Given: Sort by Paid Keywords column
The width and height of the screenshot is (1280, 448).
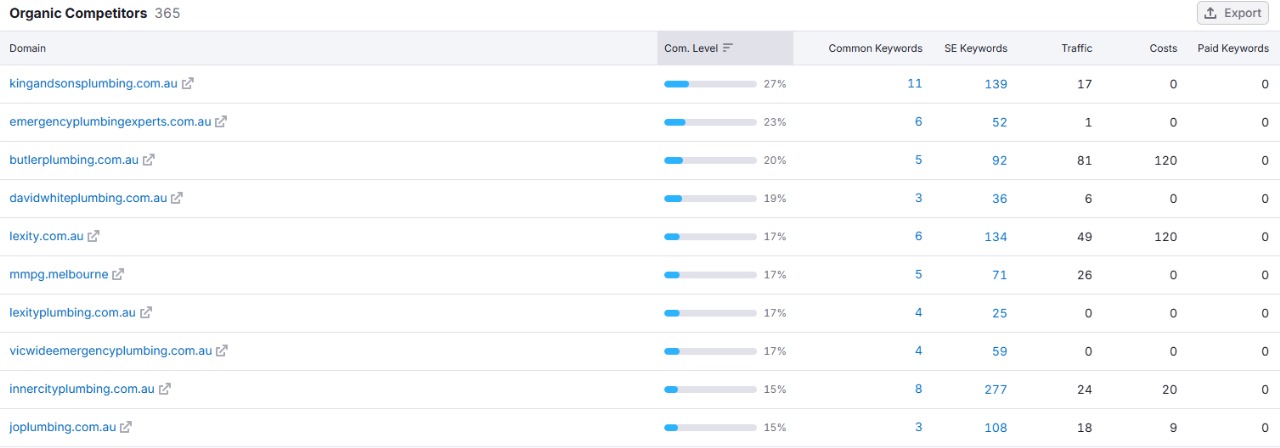Looking at the screenshot, I should tap(1233, 48).
